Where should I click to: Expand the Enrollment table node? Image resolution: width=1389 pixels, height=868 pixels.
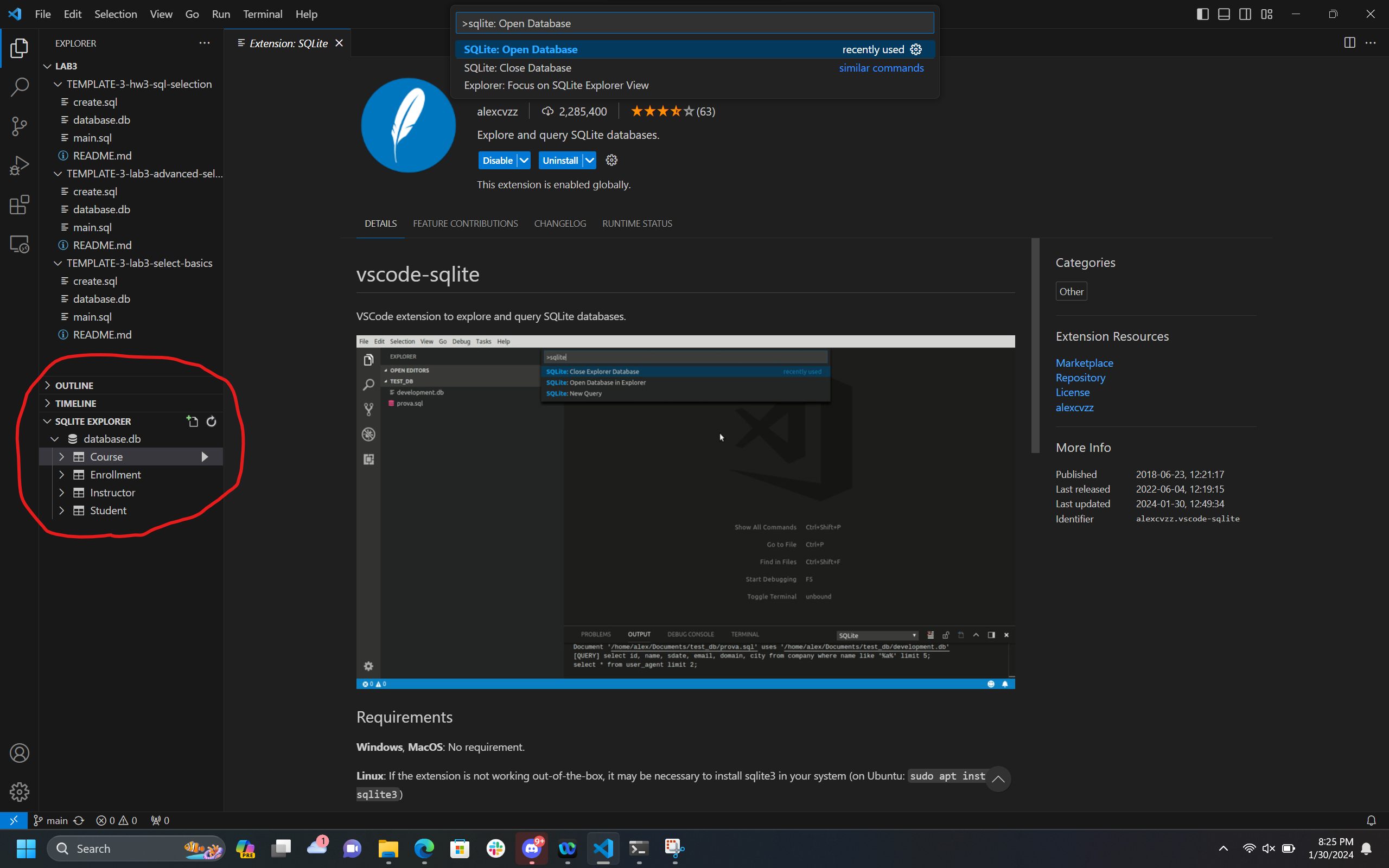61,475
